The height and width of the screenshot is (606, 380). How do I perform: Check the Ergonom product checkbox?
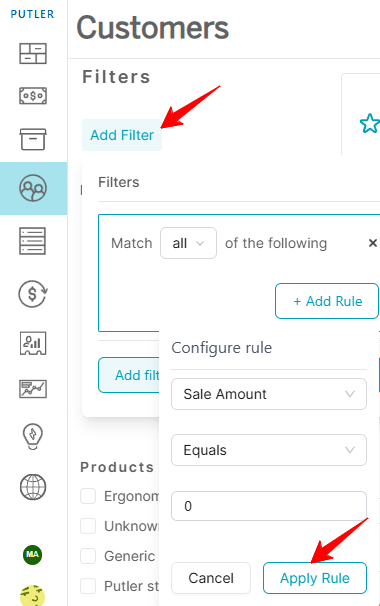click(x=88, y=496)
